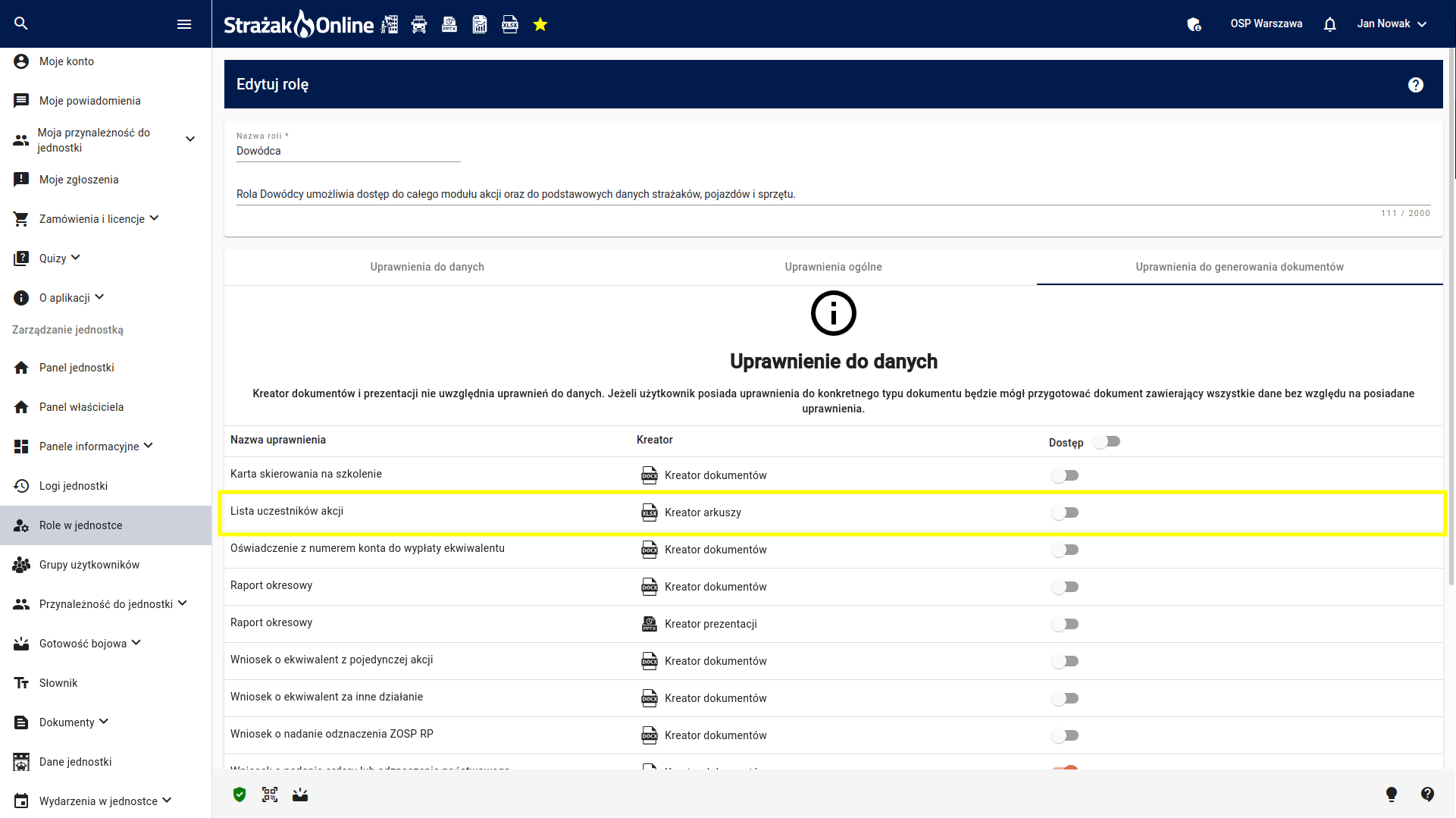Open Role w jednostce in the sidebar
Viewport: 1456px width, 818px height.
[106, 525]
